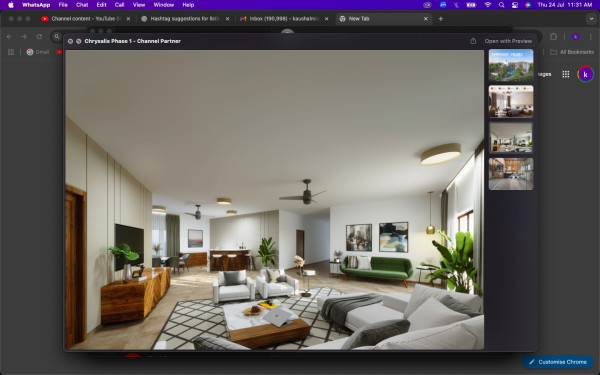Select the wooden lobby thumbnail
Image resolution: width=600 pixels, height=375 pixels.
click(x=511, y=174)
